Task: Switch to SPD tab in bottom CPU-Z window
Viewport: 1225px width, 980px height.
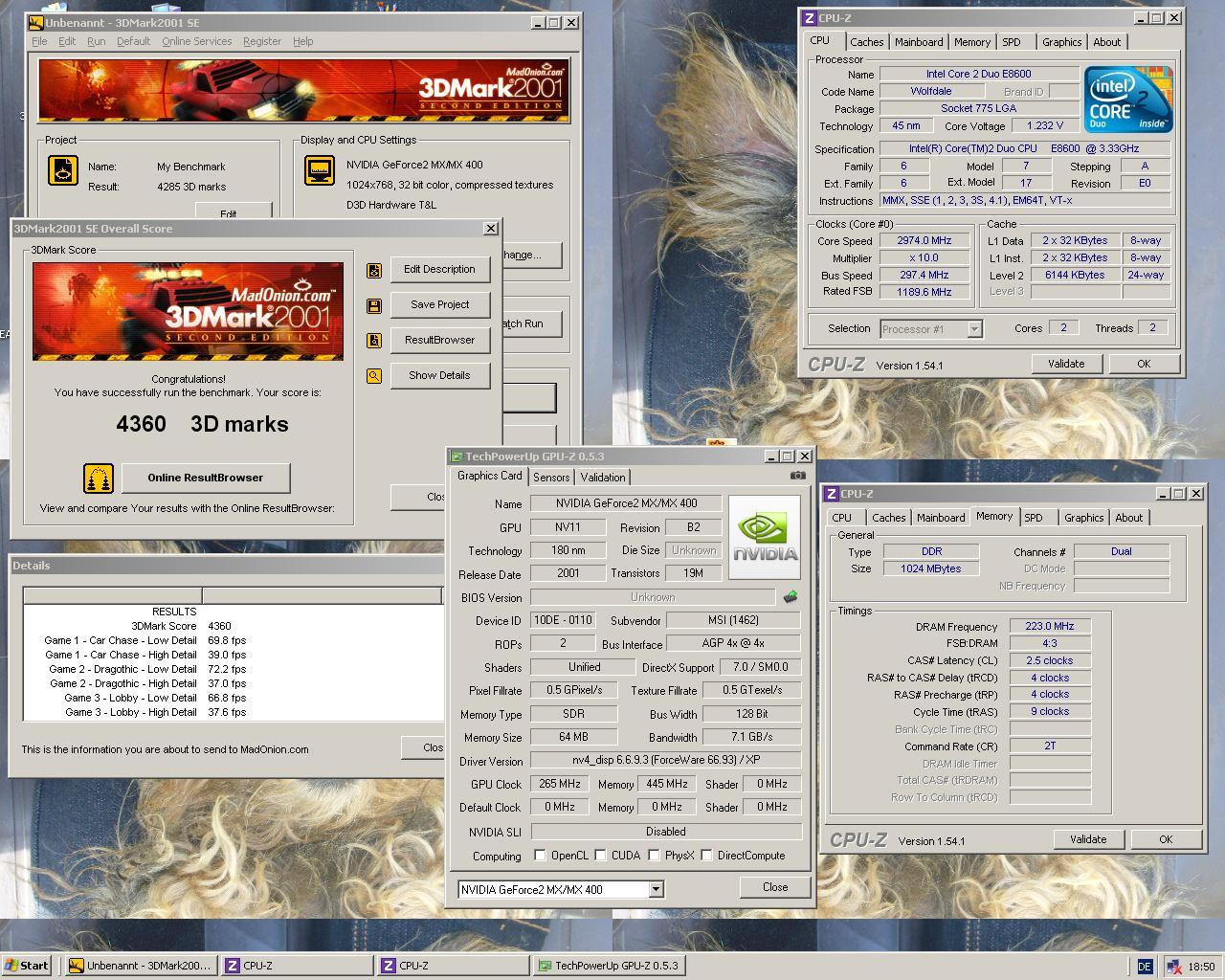Action: [1034, 518]
